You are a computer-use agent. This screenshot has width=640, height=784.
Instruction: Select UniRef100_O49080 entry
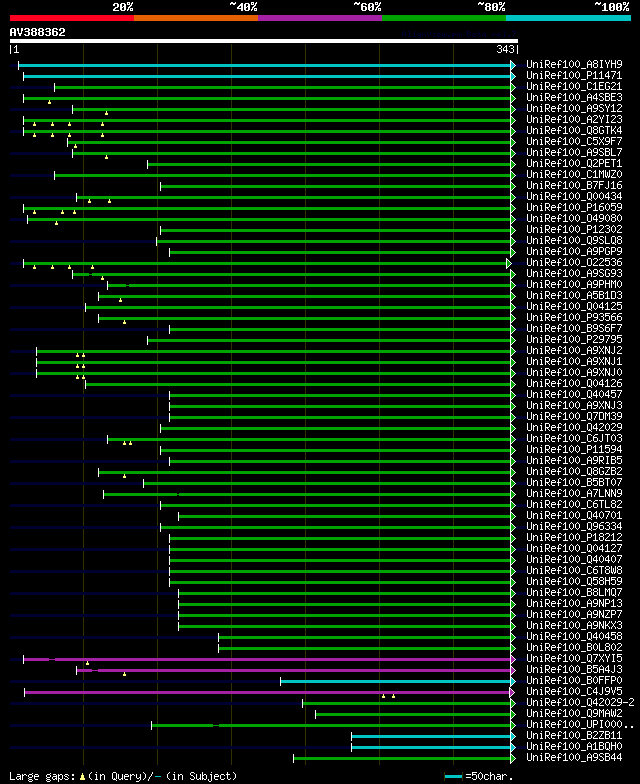(574, 218)
